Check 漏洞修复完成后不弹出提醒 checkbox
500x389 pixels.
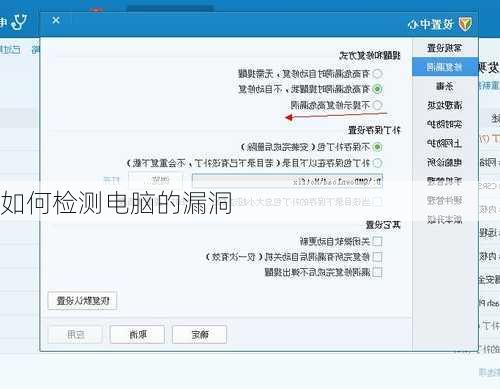pos(377,272)
